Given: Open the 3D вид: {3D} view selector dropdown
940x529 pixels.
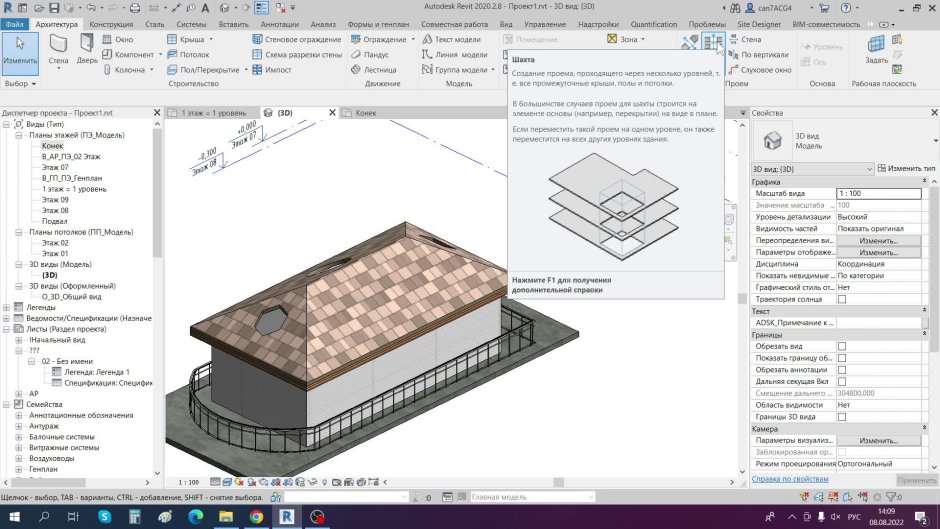Looking at the screenshot, I should 812,169.
